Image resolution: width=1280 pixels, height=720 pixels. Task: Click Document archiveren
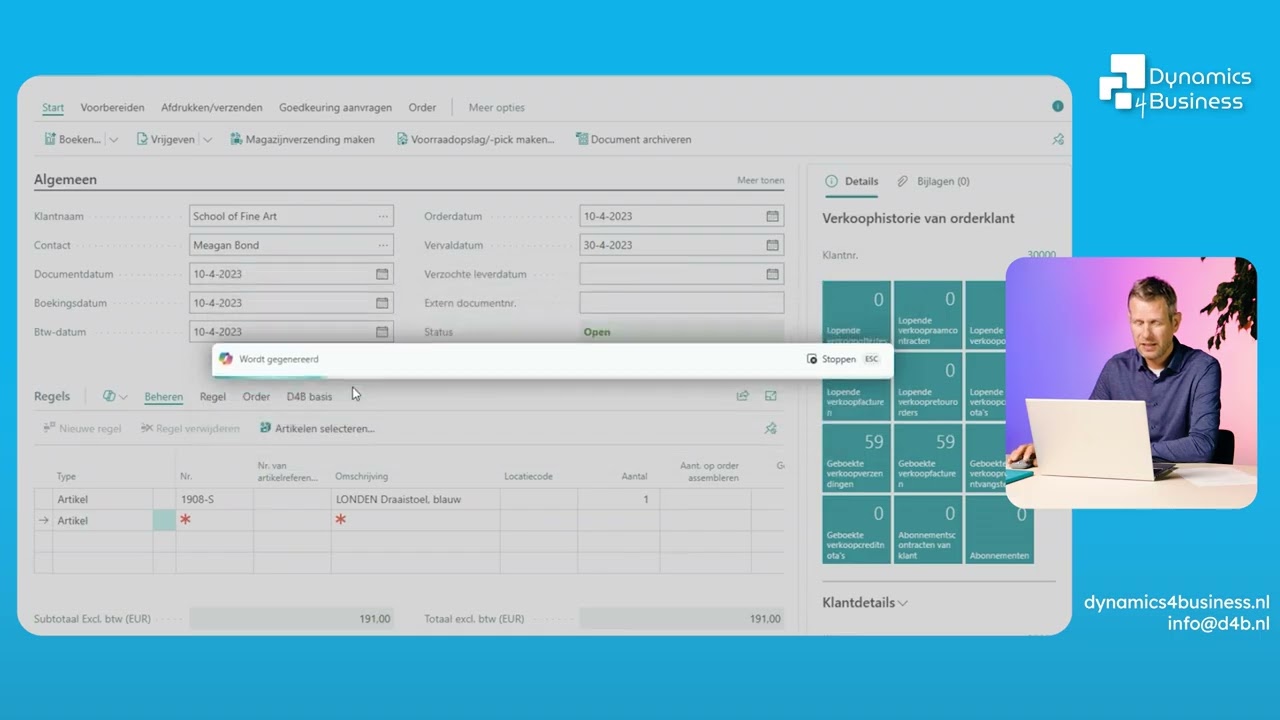[633, 139]
